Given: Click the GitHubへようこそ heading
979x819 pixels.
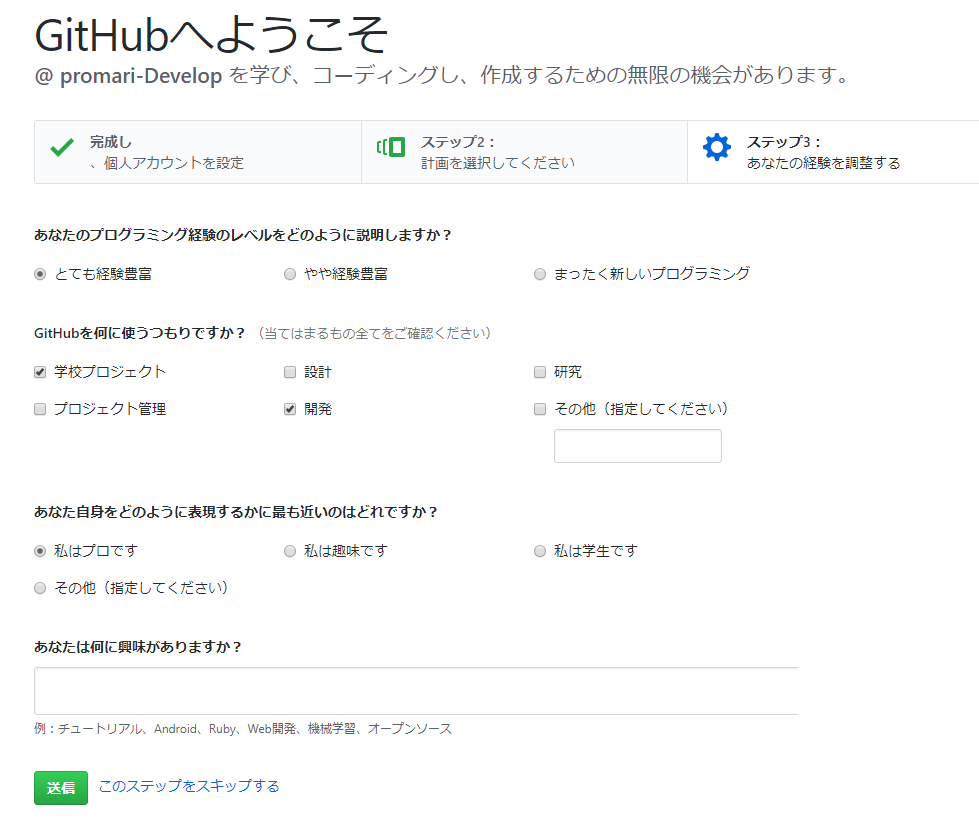Looking at the screenshot, I should [x=212, y=35].
